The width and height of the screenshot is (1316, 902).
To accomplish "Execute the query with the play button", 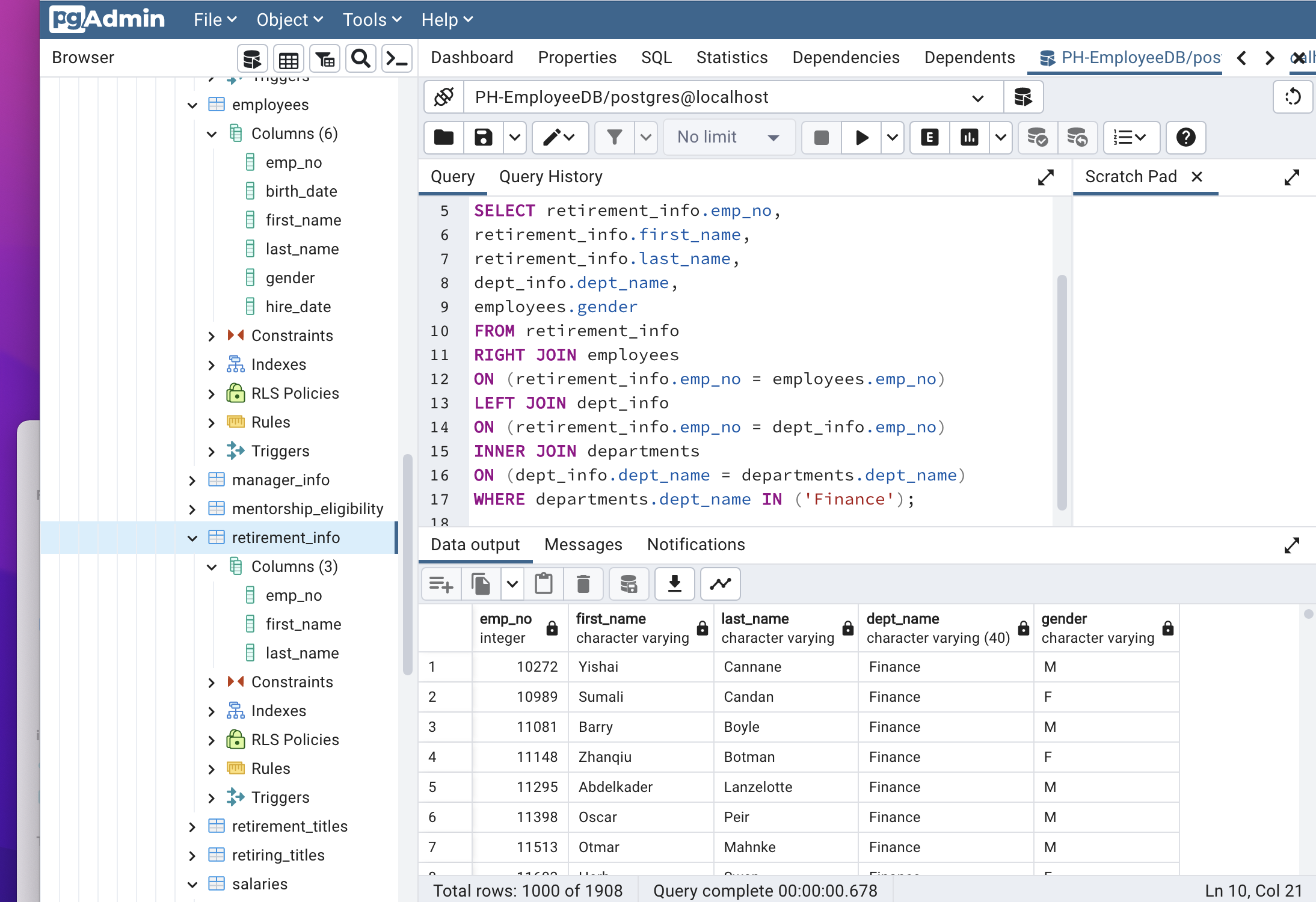I will pyautogui.click(x=861, y=137).
